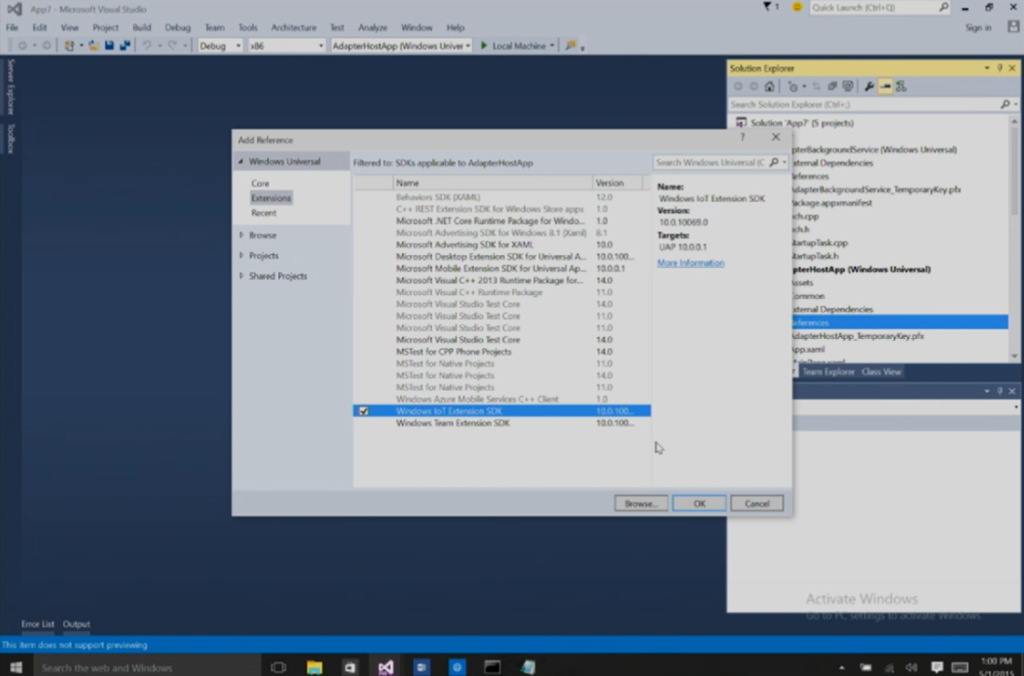Screen dimensions: 1024x676
Task: Select Microsoft .NET Core Runtime Package row
Action: [502, 221]
